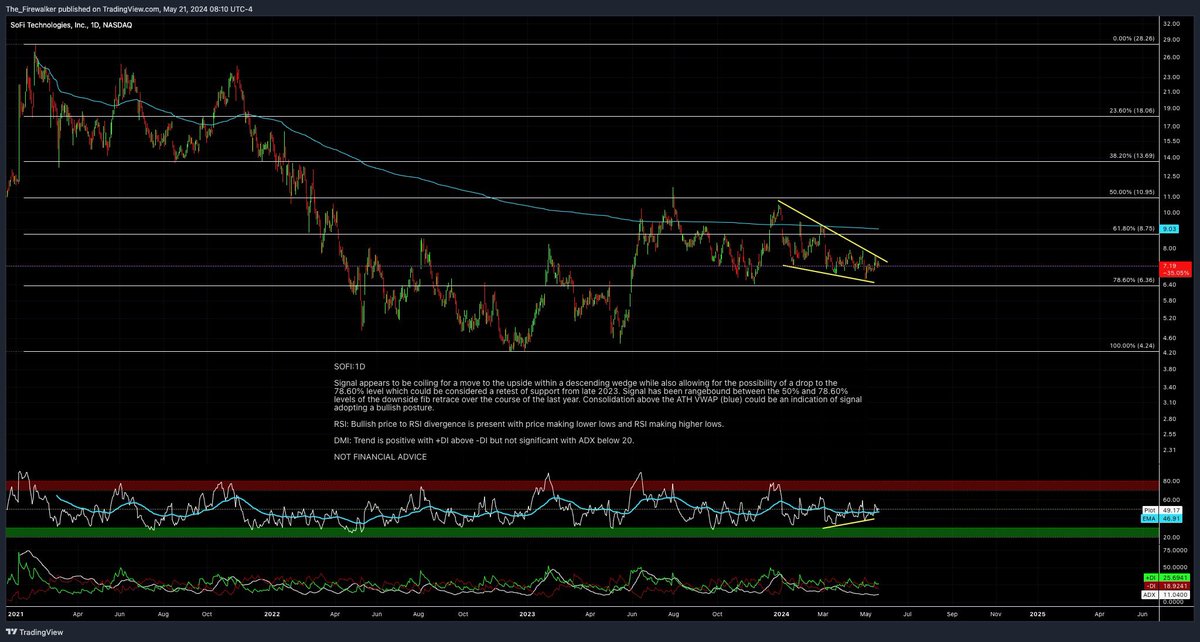Click the SOFI:1D annotation heading

(x=350, y=367)
